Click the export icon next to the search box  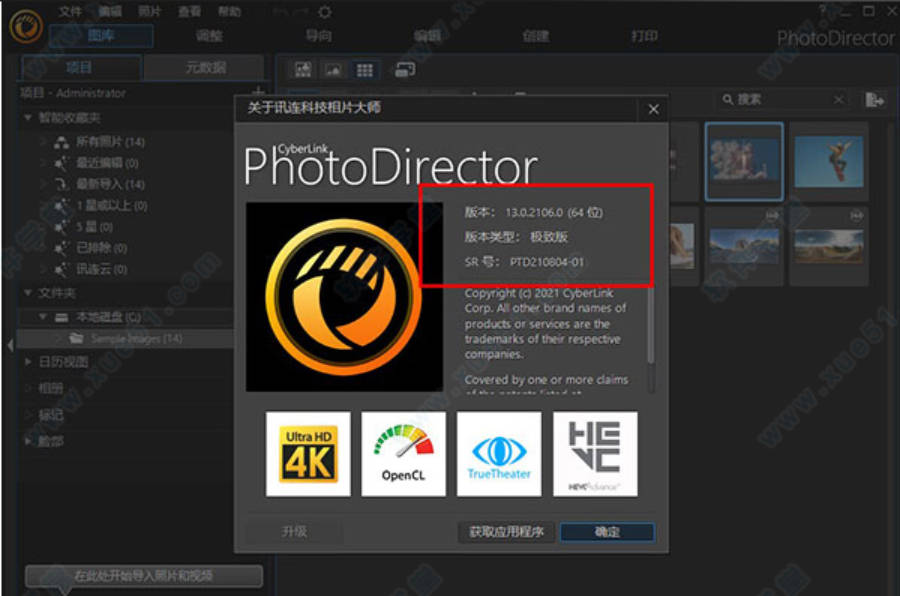(x=875, y=99)
